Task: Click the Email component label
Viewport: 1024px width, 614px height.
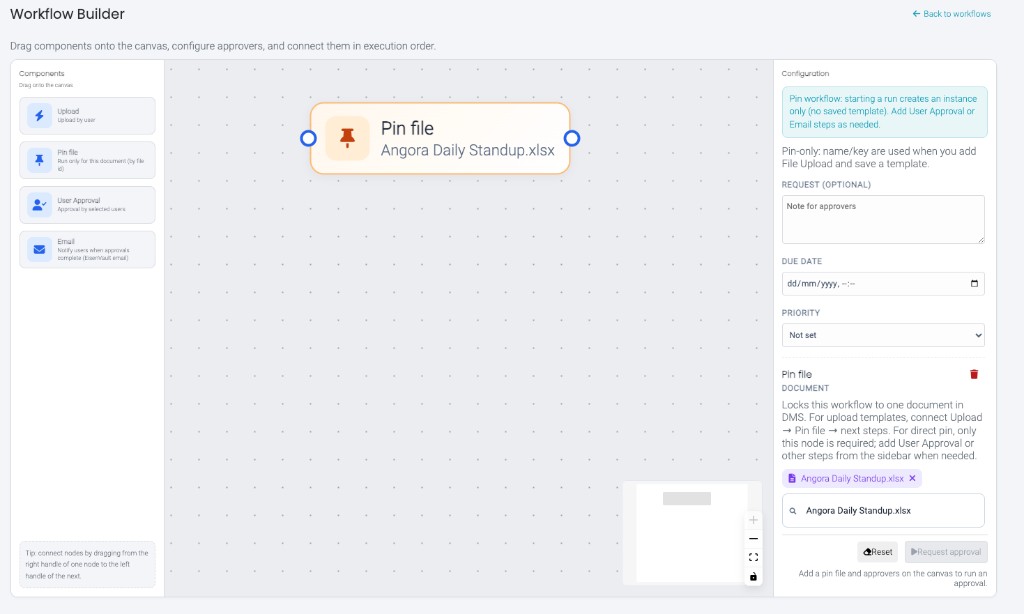Action: [x=66, y=241]
